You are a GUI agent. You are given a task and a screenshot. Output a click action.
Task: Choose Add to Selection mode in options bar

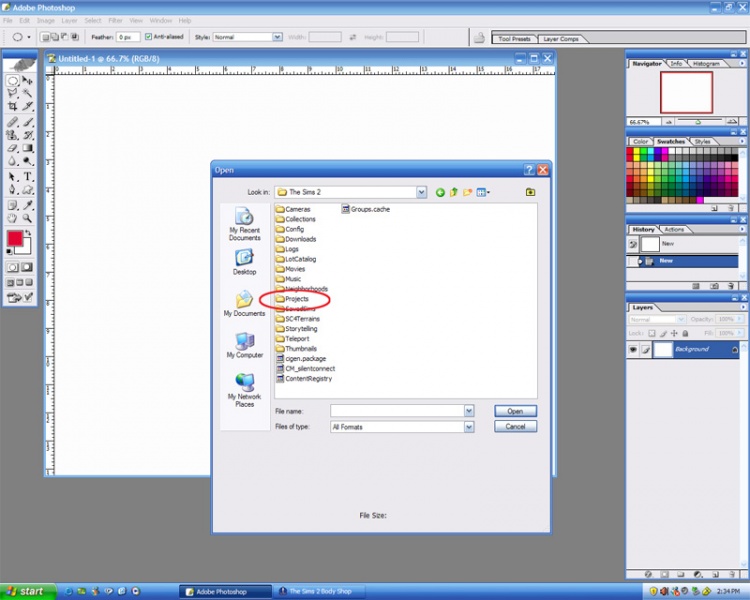click(x=55, y=37)
